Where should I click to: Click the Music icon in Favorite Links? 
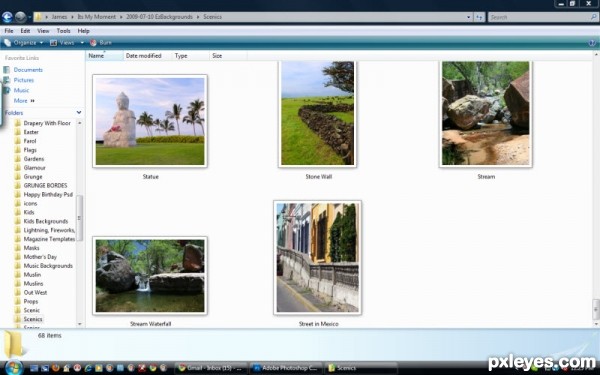tap(7, 90)
